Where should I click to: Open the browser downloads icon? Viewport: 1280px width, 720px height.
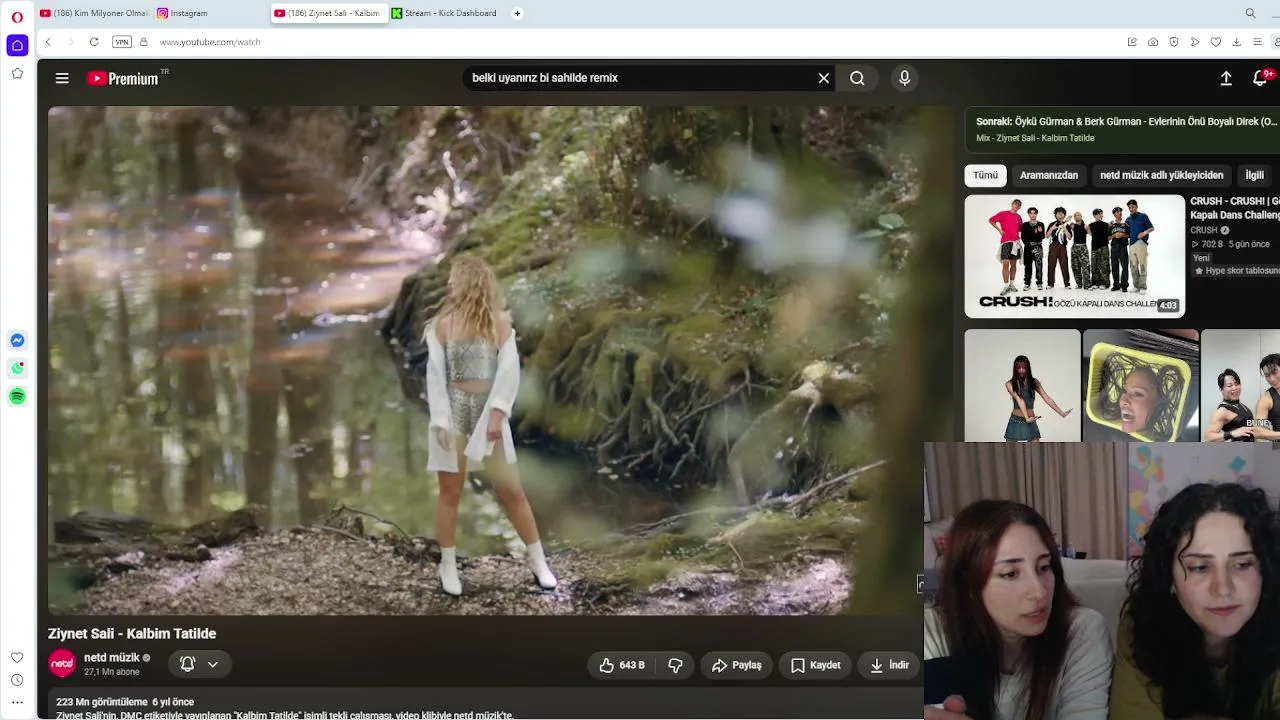(1237, 42)
